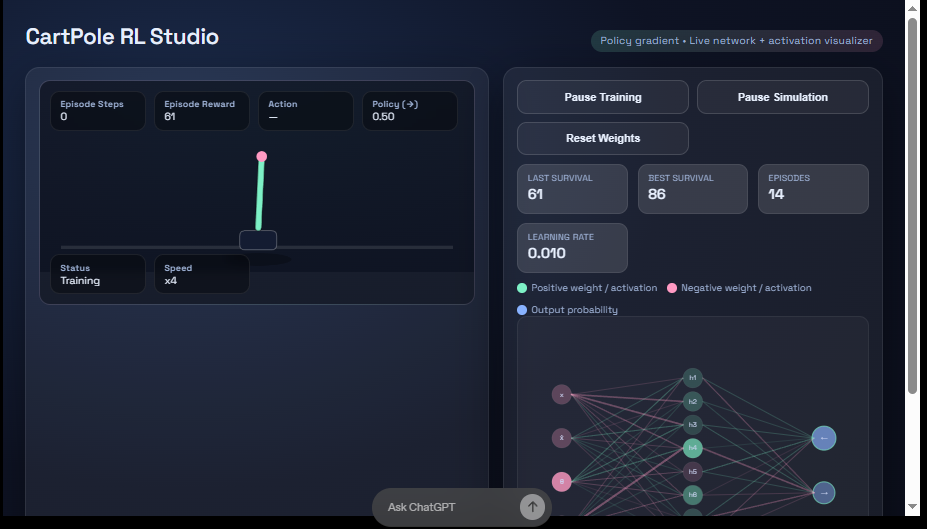Viewport: 927px width, 529px height.
Task: Pause the simulation
Action: 782,97
